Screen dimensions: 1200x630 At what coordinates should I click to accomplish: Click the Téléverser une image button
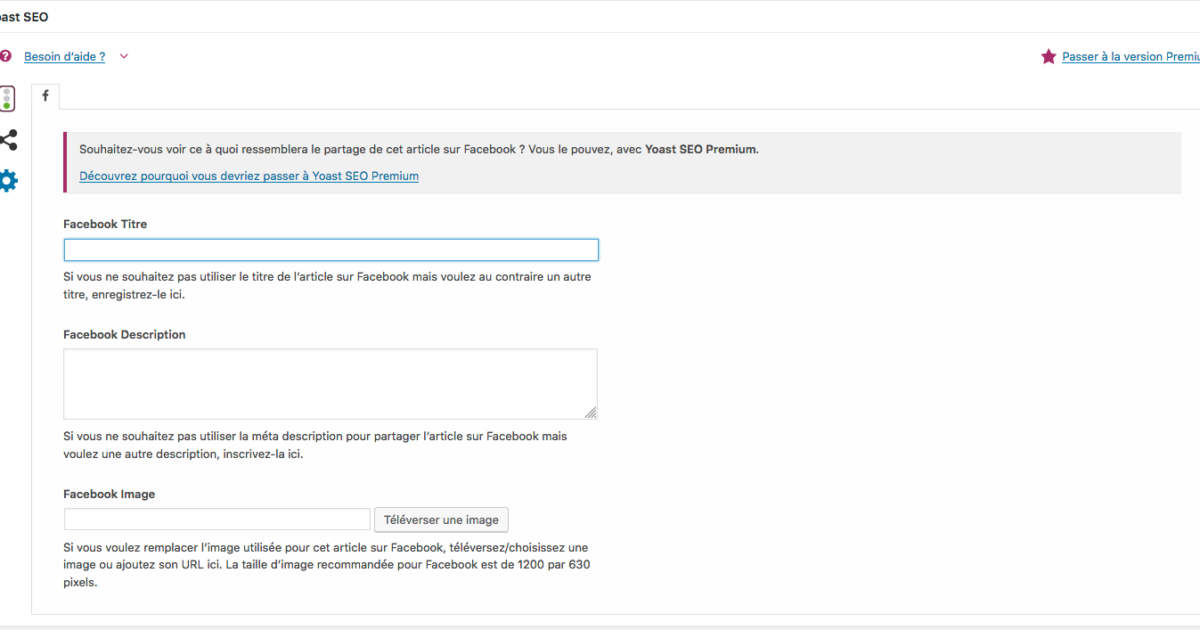tap(441, 520)
